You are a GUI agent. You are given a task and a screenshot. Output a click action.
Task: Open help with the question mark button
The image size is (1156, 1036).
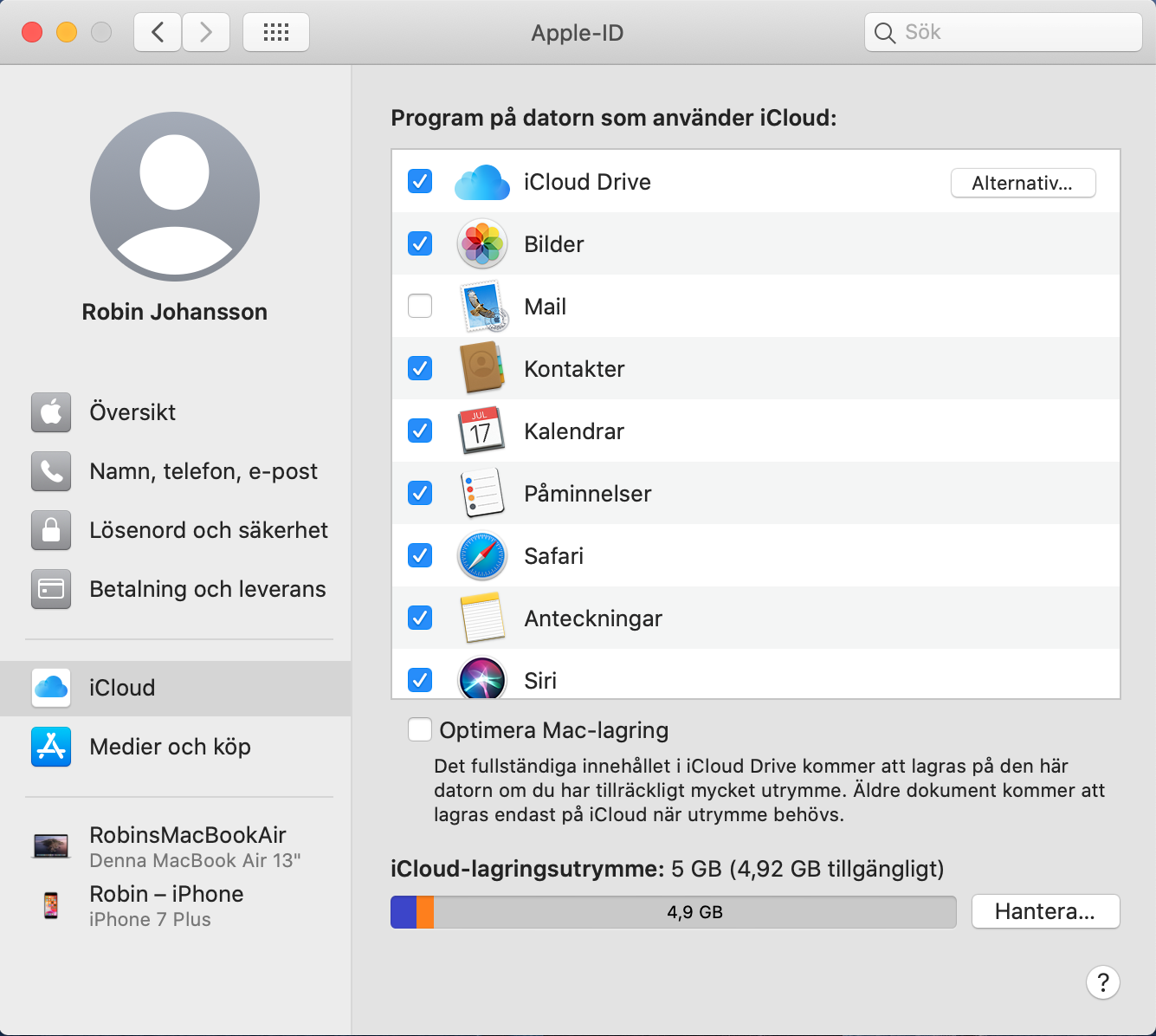1103,982
